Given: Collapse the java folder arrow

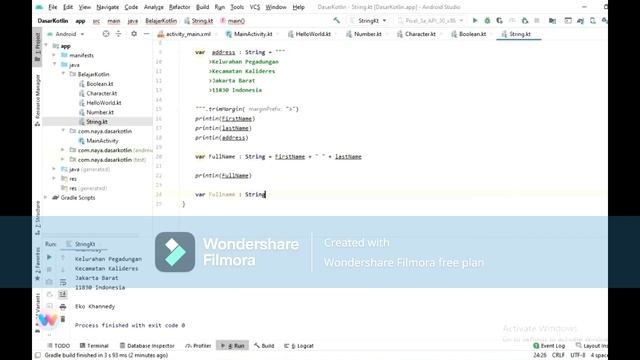Looking at the screenshot, I should tap(54, 64).
